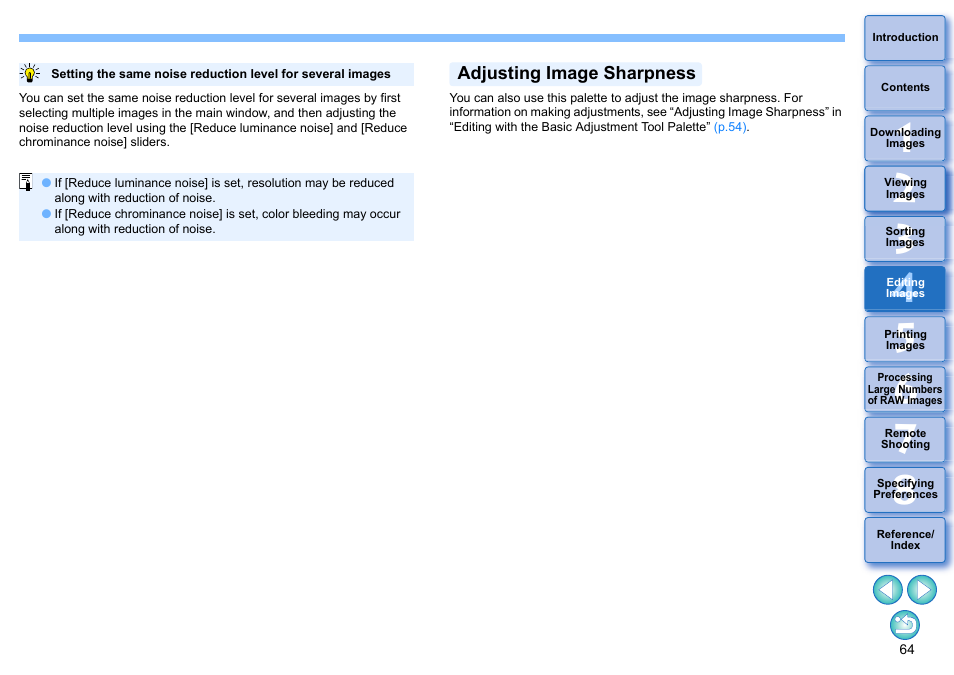Jump to Downloading Images chapter
The image size is (954, 675).
(x=905, y=138)
